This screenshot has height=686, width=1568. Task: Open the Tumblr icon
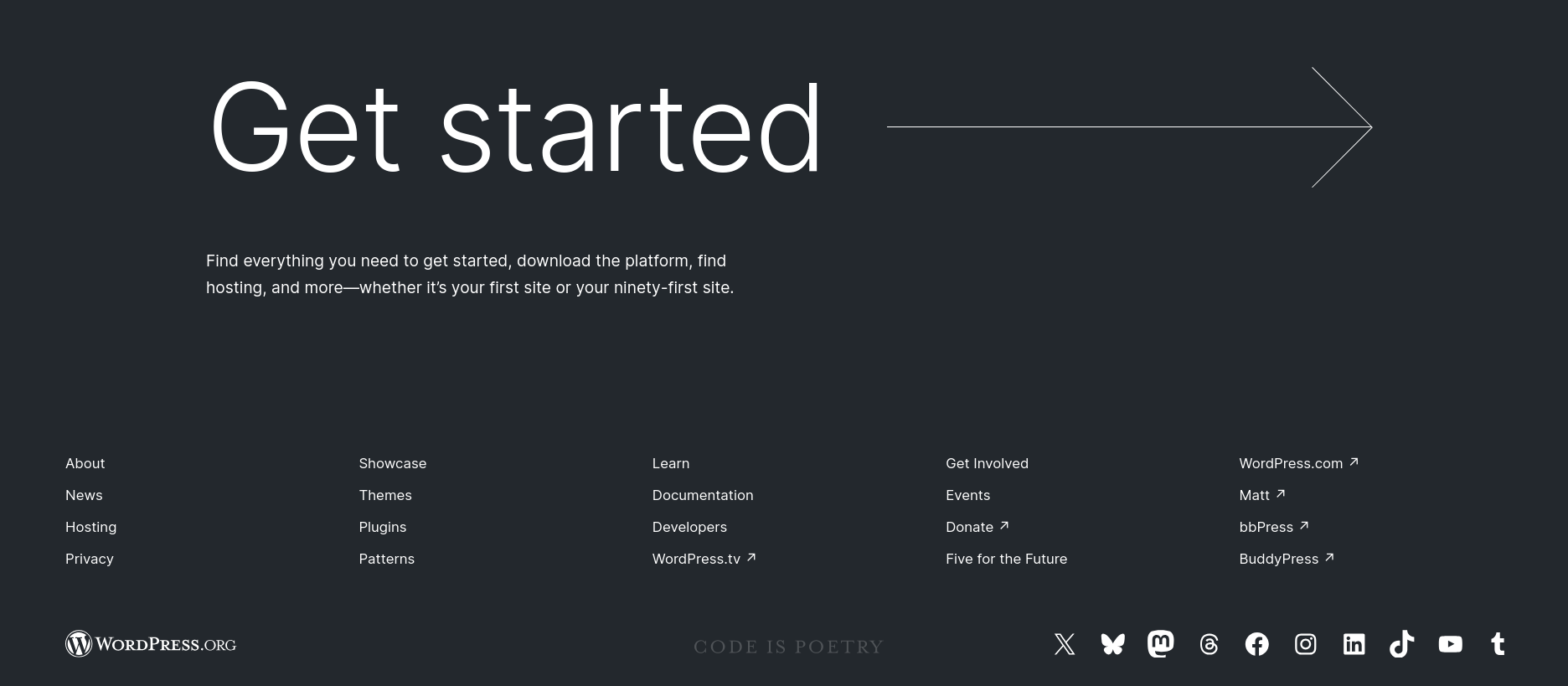1498,644
